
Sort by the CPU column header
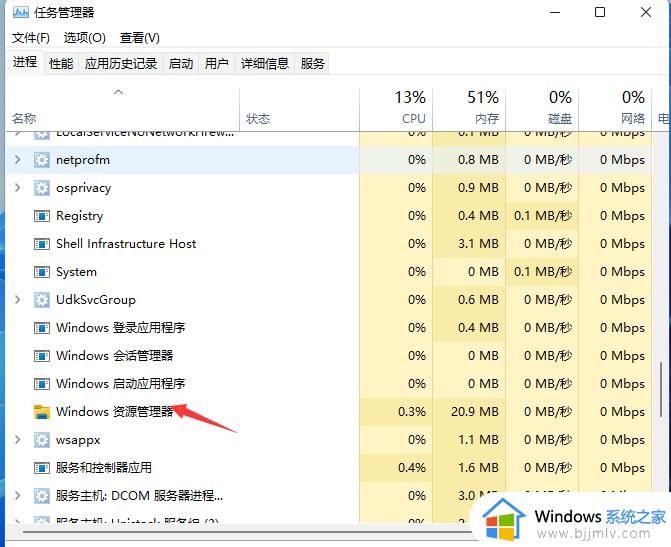(396, 110)
